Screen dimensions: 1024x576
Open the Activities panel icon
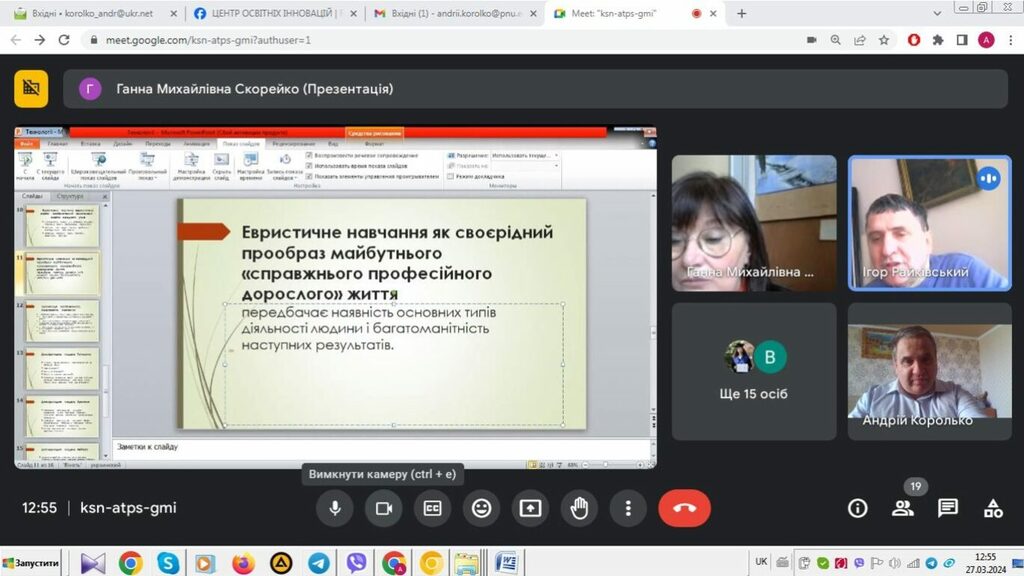[x=992, y=508]
